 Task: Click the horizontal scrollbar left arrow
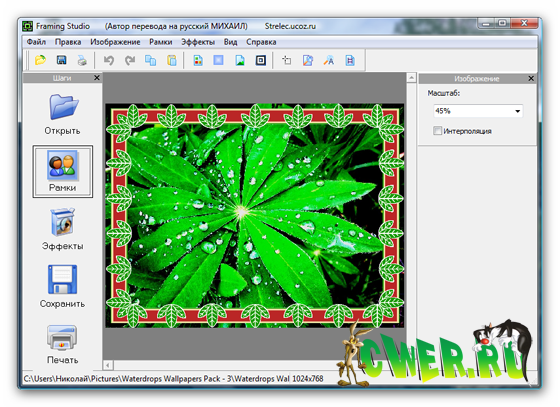[108, 365]
